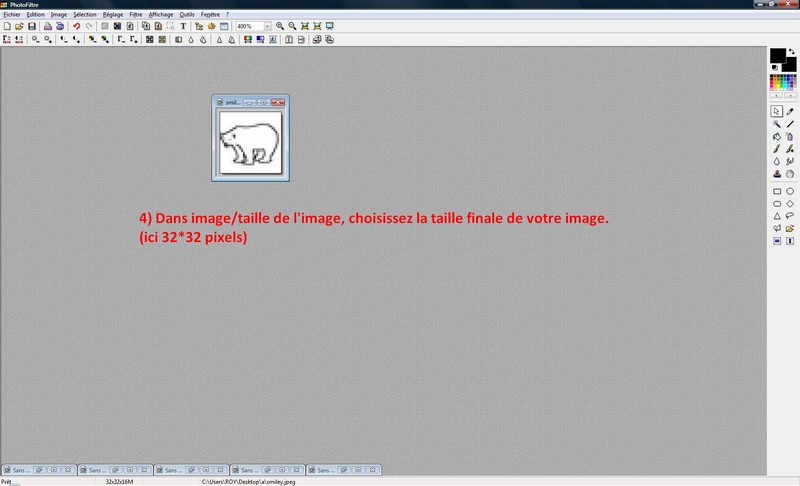The image size is (800, 486).
Task: Apply old photo sepia effect icon
Action: tap(162, 39)
